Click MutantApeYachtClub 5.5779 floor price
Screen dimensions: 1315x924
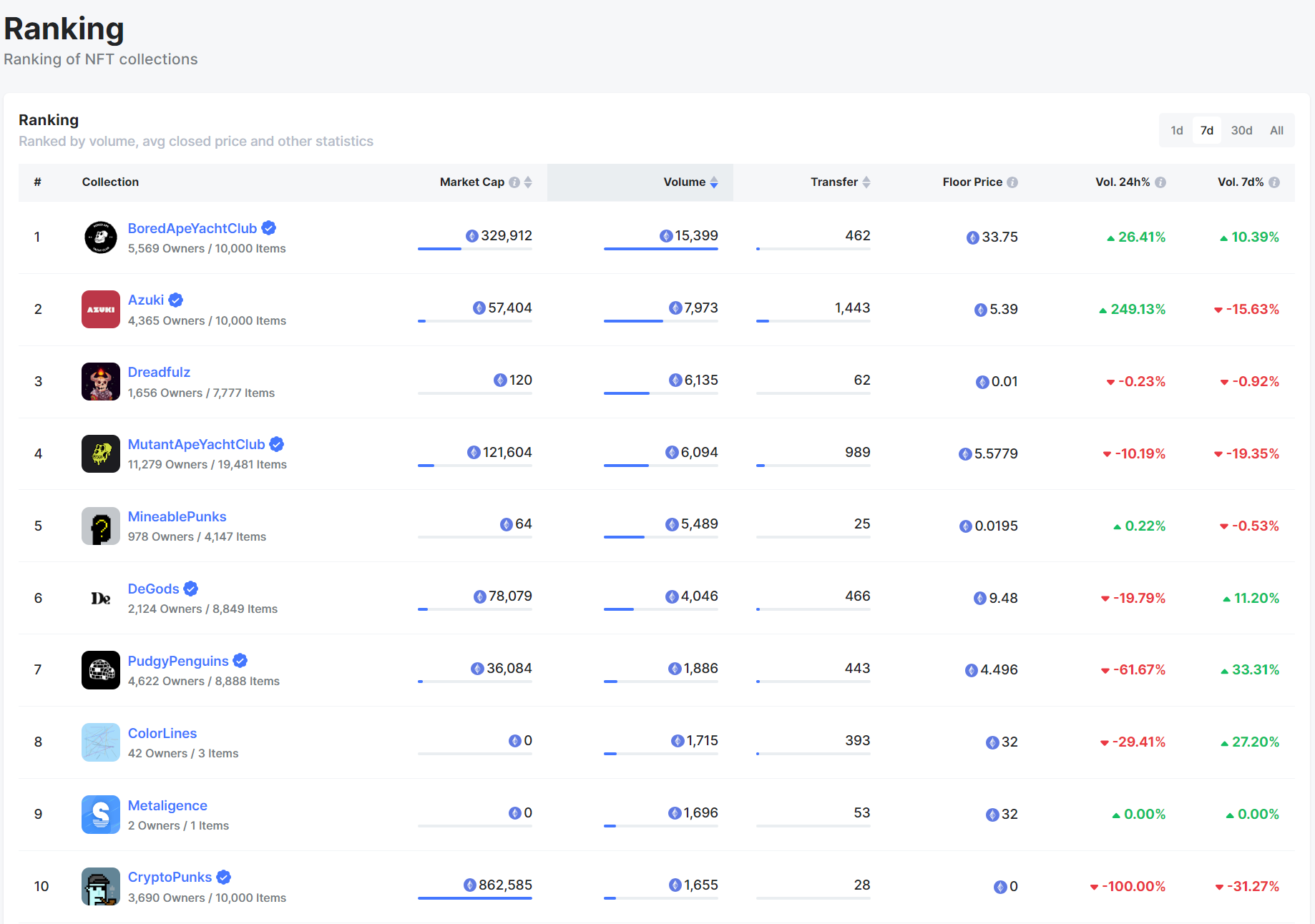[x=996, y=454]
